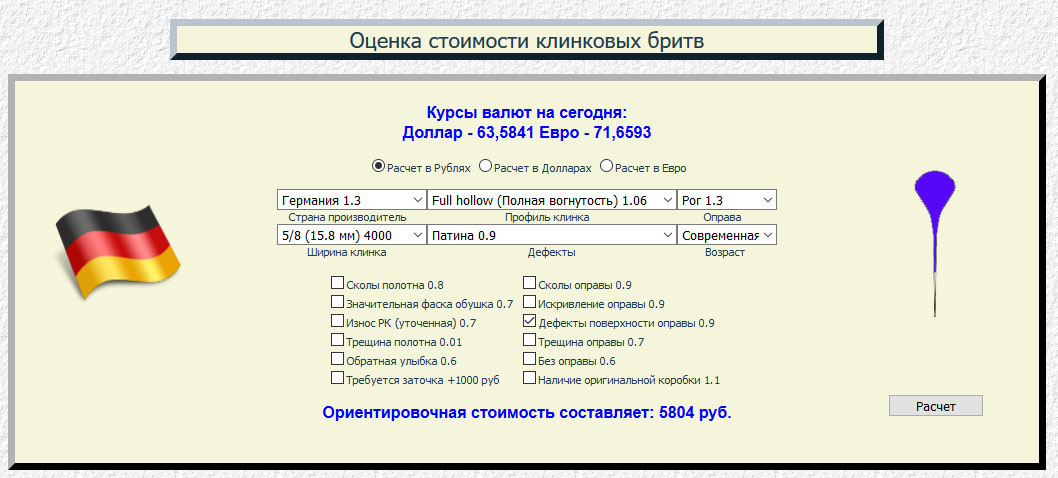Viewport: 1058px width, 478px height.
Task: Tick the Трещина полотна 0.01 checkbox
Action: pyautogui.click(x=338, y=341)
